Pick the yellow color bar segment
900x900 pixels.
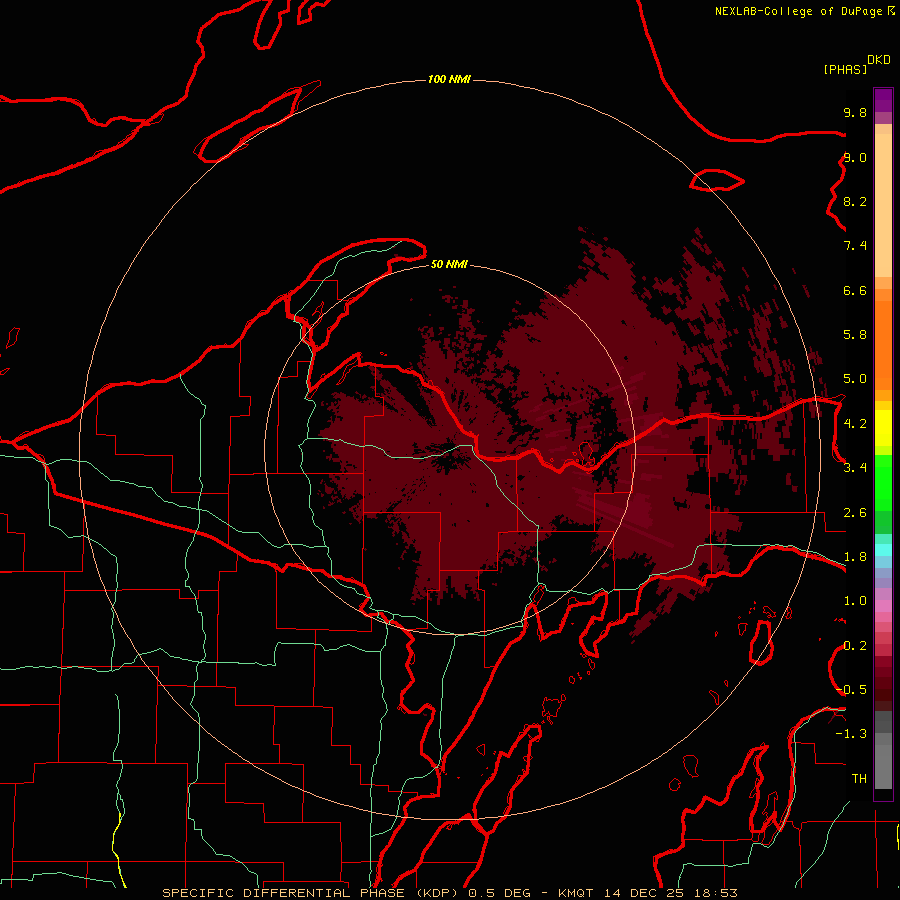(883, 427)
